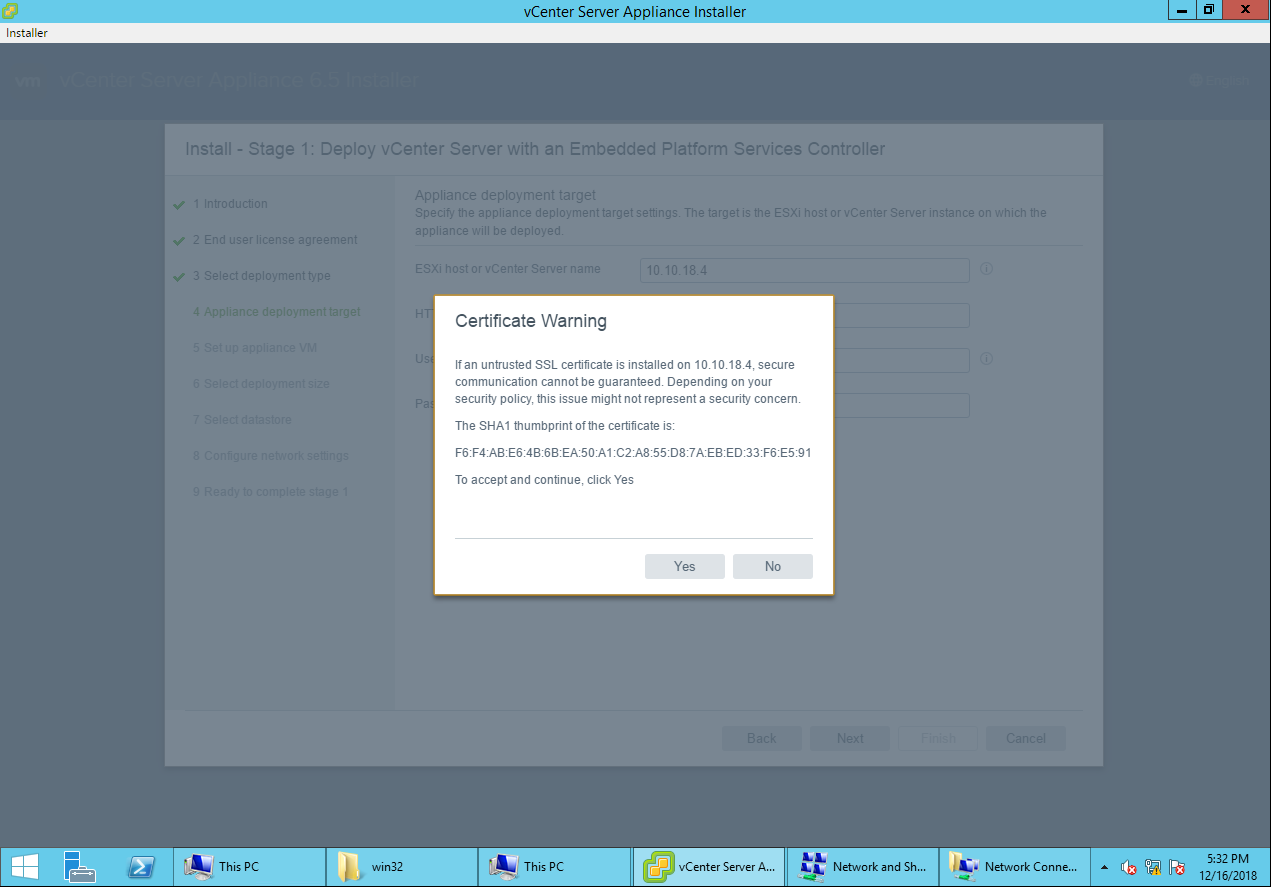Select the SHA1 thumbprint text
The image size is (1271, 887).
click(633, 453)
